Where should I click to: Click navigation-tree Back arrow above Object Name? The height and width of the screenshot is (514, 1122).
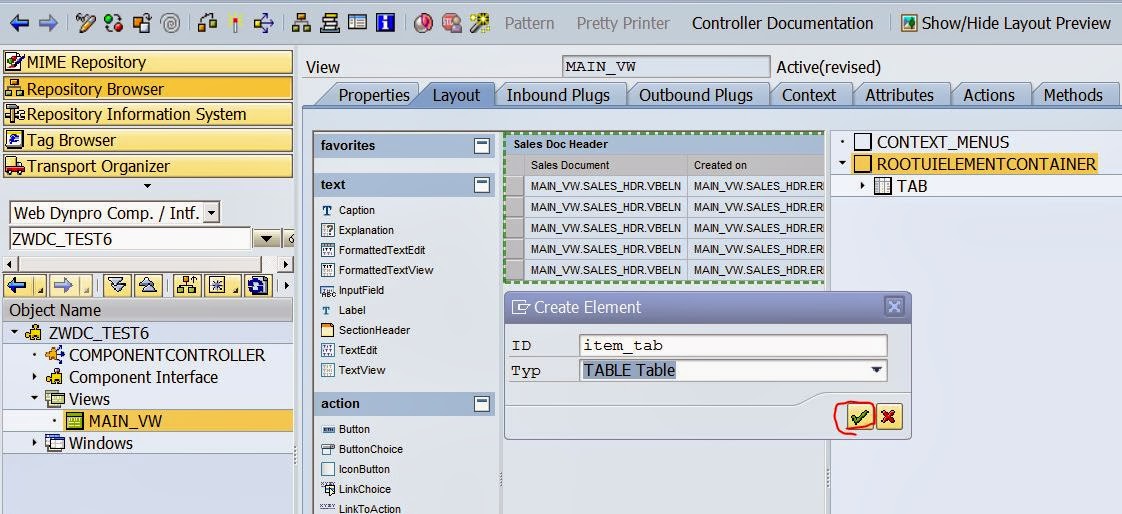click(x=16, y=286)
